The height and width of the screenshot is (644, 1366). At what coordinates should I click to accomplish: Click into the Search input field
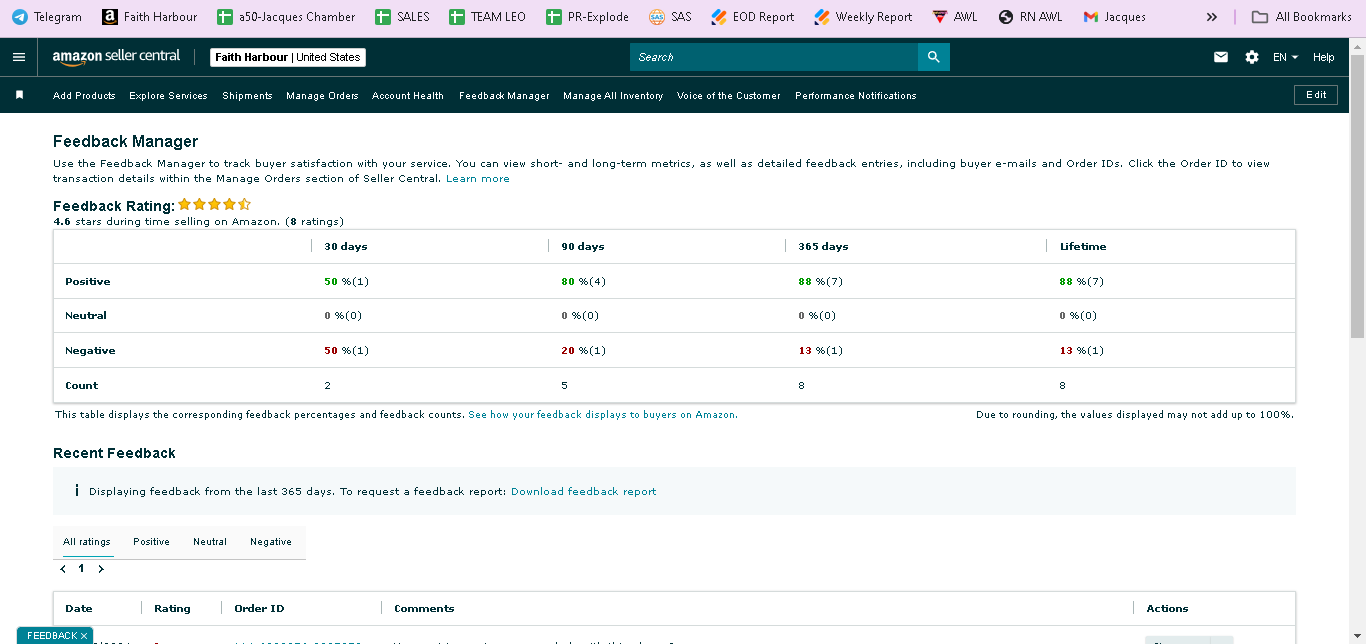[774, 57]
